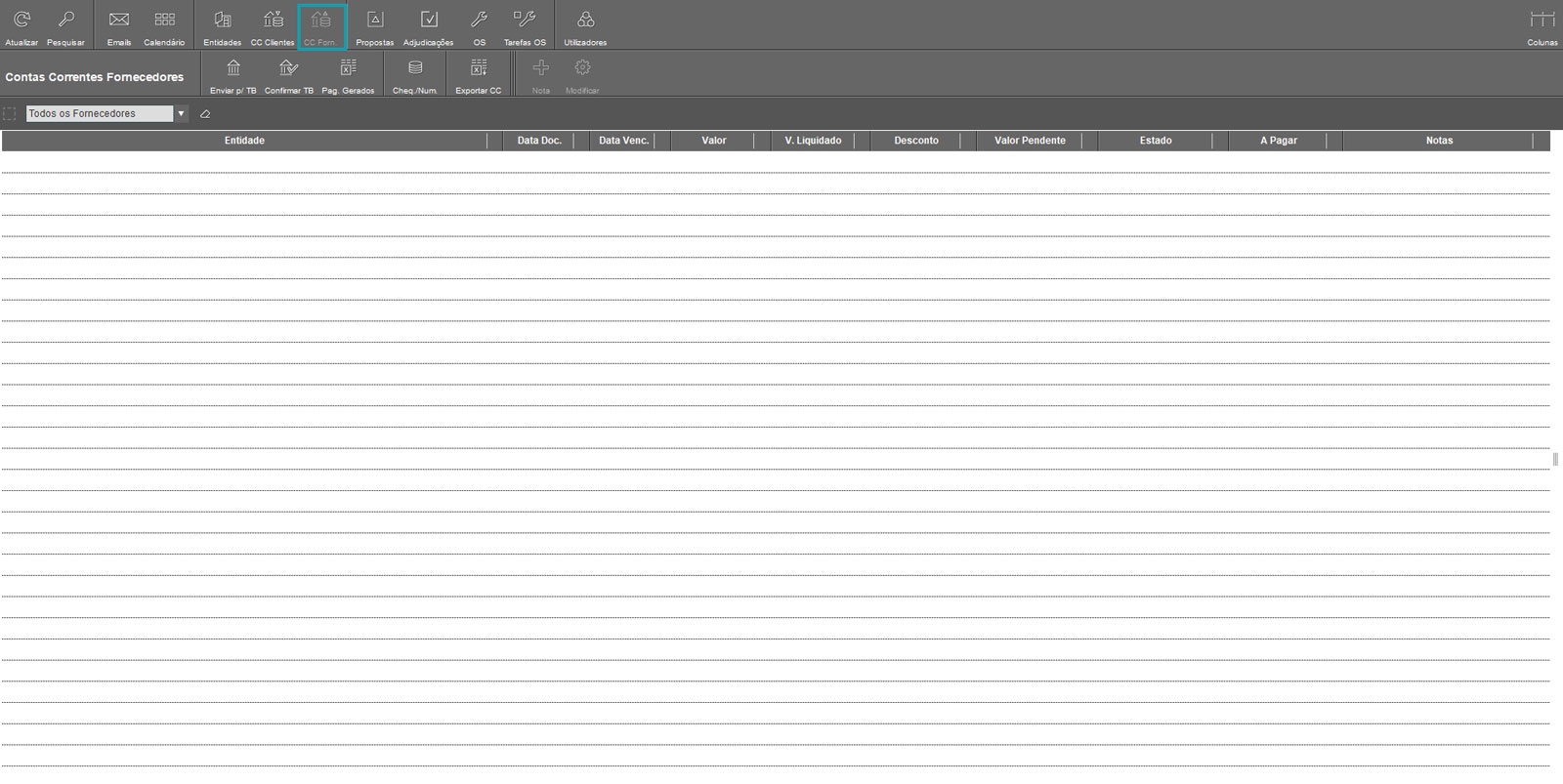The height and width of the screenshot is (784, 1563).
Task: Sort by the Valor column header
Action: coord(713,141)
